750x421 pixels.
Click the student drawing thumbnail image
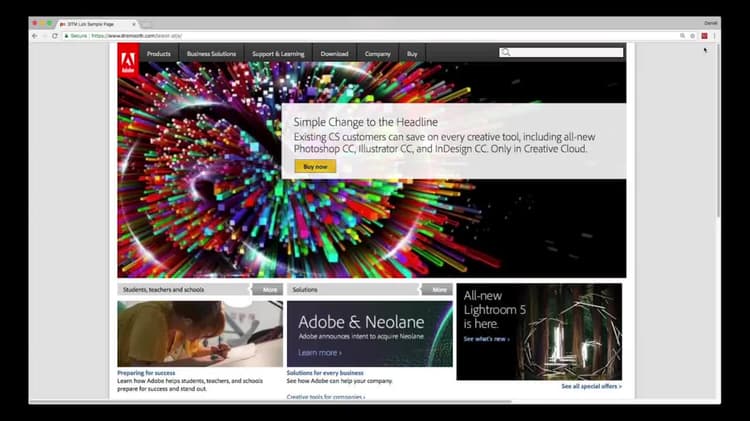coord(200,334)
